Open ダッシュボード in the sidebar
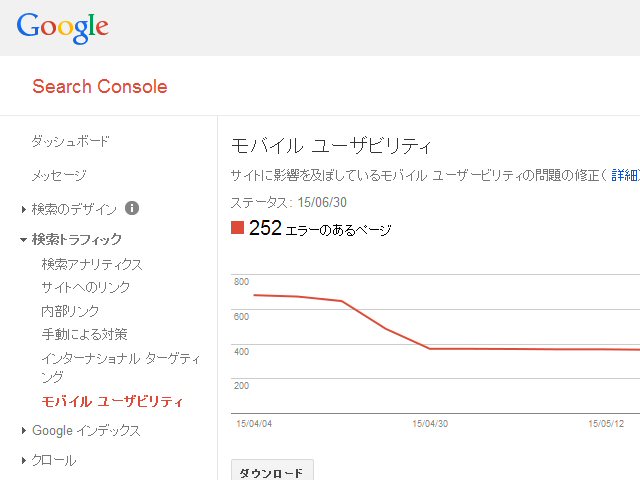Viewport: 640px width, 480px height. [70, 141]
